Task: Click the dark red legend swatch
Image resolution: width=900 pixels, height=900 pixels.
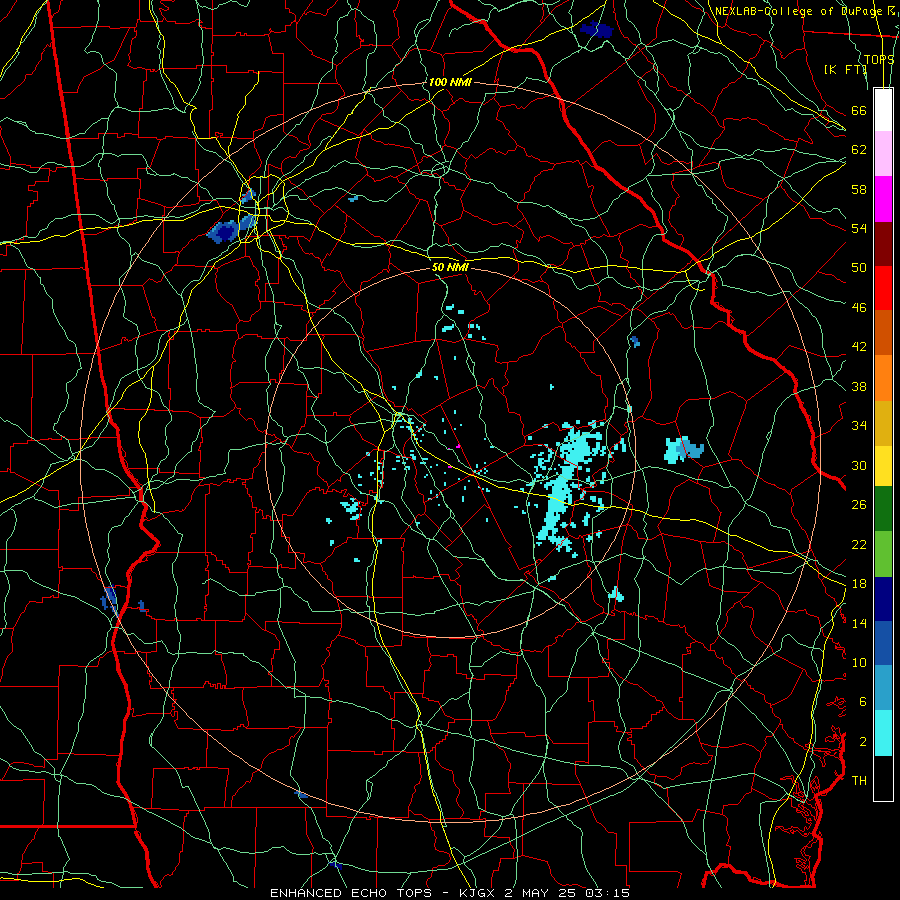Action: pos(883,243)
